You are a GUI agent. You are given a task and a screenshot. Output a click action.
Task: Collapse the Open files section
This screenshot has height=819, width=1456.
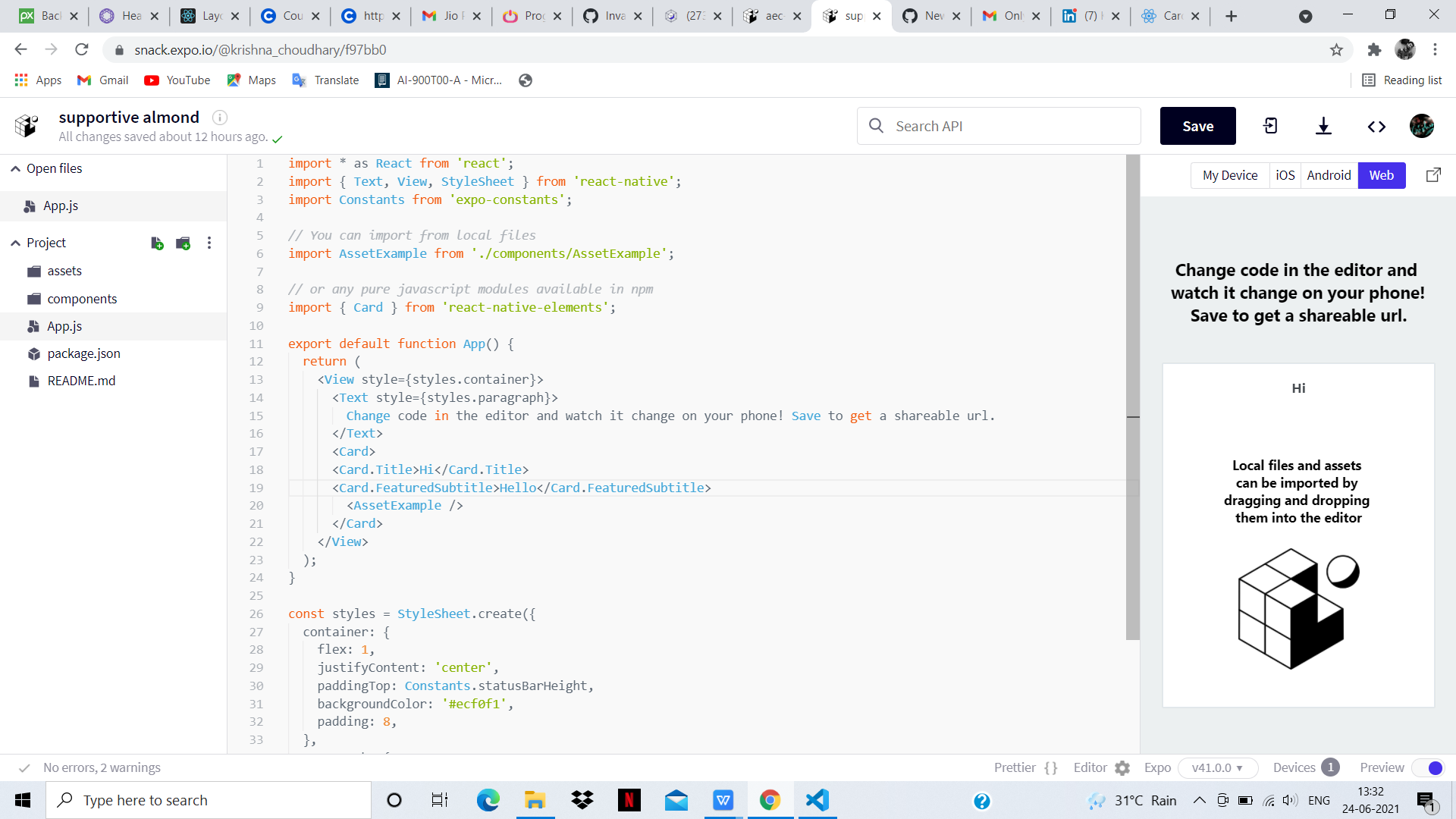(15, 168)
